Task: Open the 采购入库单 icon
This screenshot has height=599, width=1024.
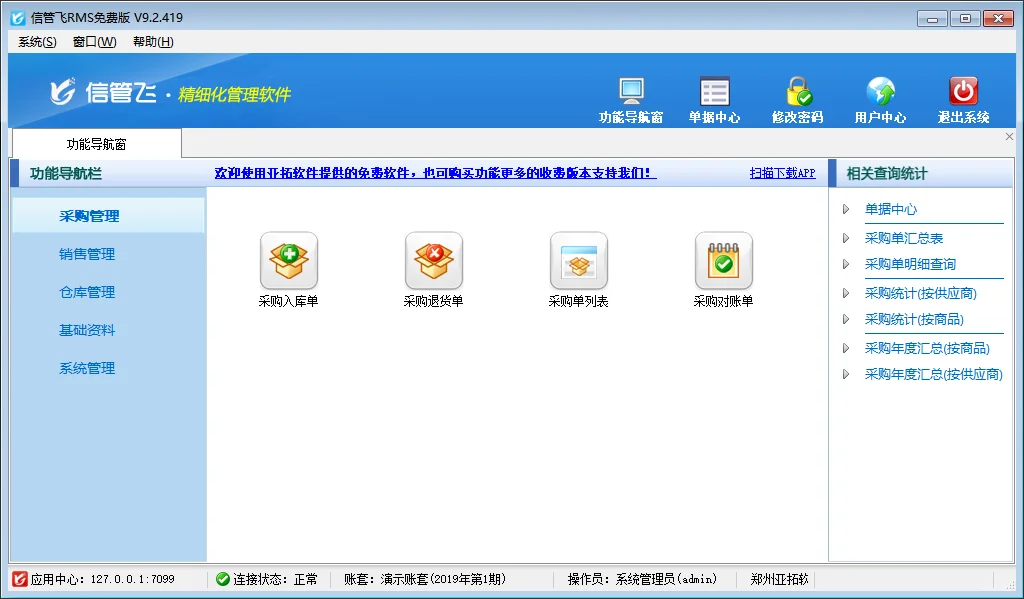Action: 289,261
